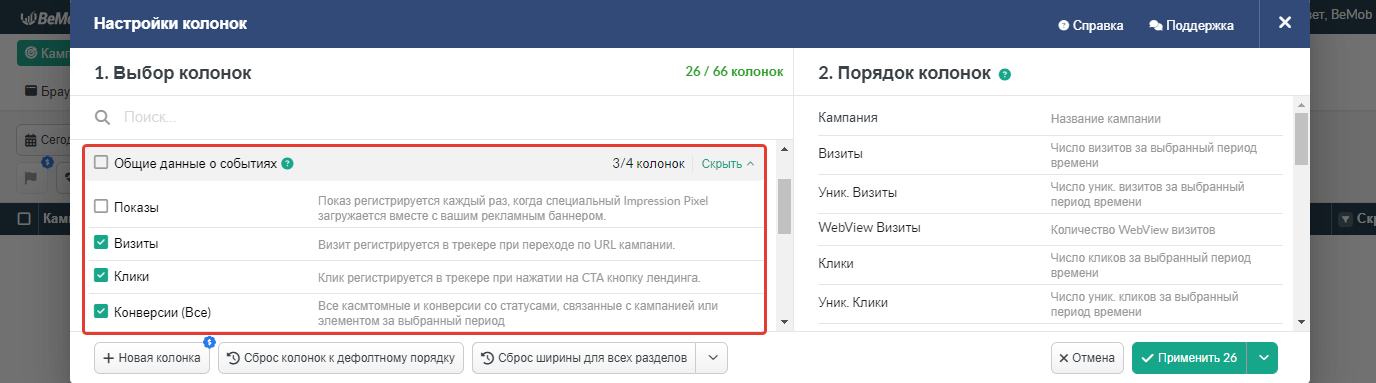
Task: Collapse the group with Скрыть
Action: [728, 163]
